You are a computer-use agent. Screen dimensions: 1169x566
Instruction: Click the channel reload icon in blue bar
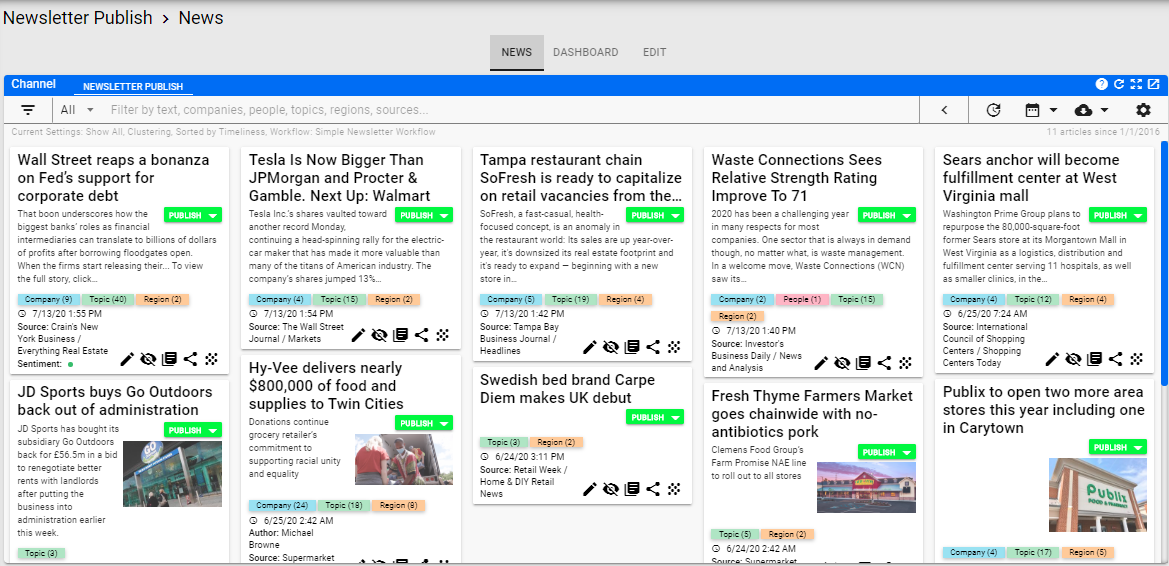pos(1119,84)
